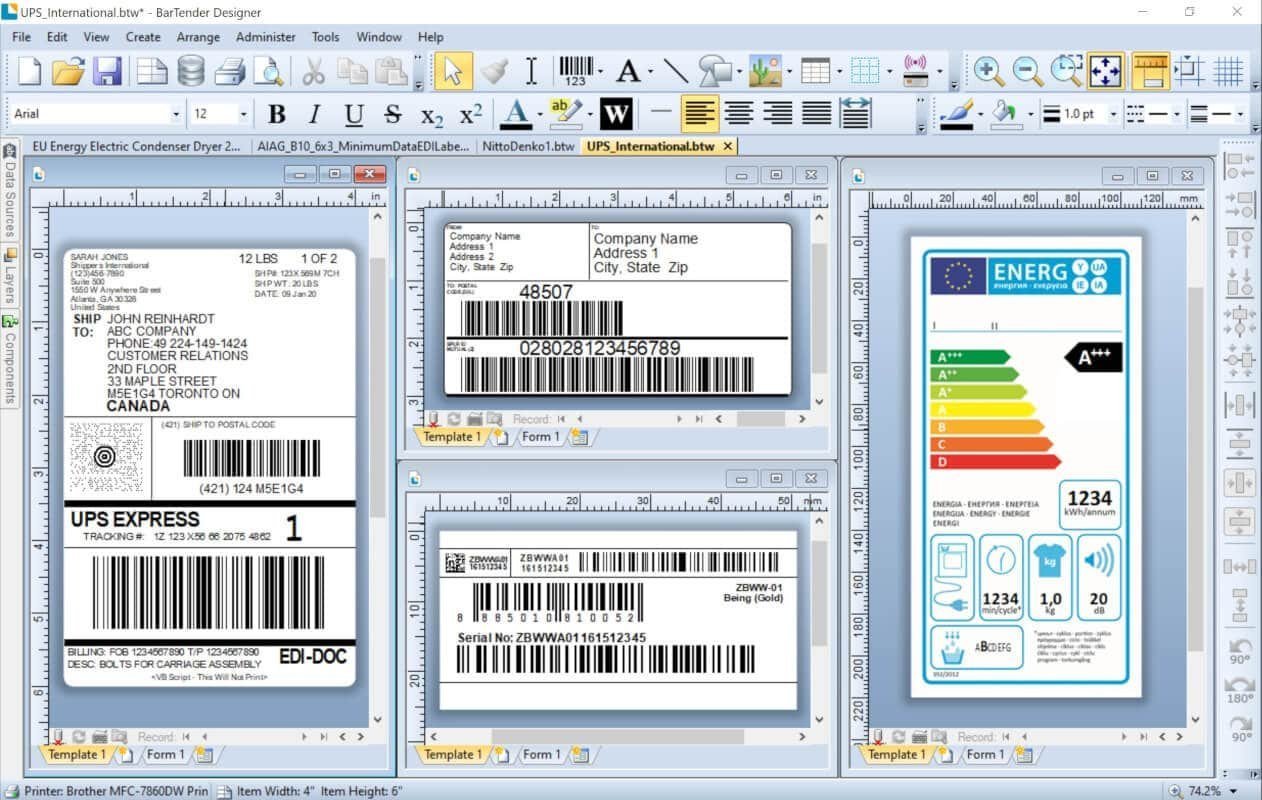Open the Arial font family dropdown
The height and width of the screenshot is (800, 1262).
pos(177,113)
